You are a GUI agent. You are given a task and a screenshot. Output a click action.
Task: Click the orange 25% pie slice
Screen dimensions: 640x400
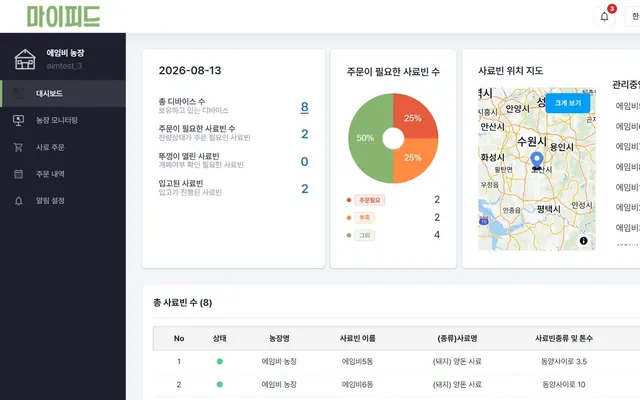coord(414,160)
